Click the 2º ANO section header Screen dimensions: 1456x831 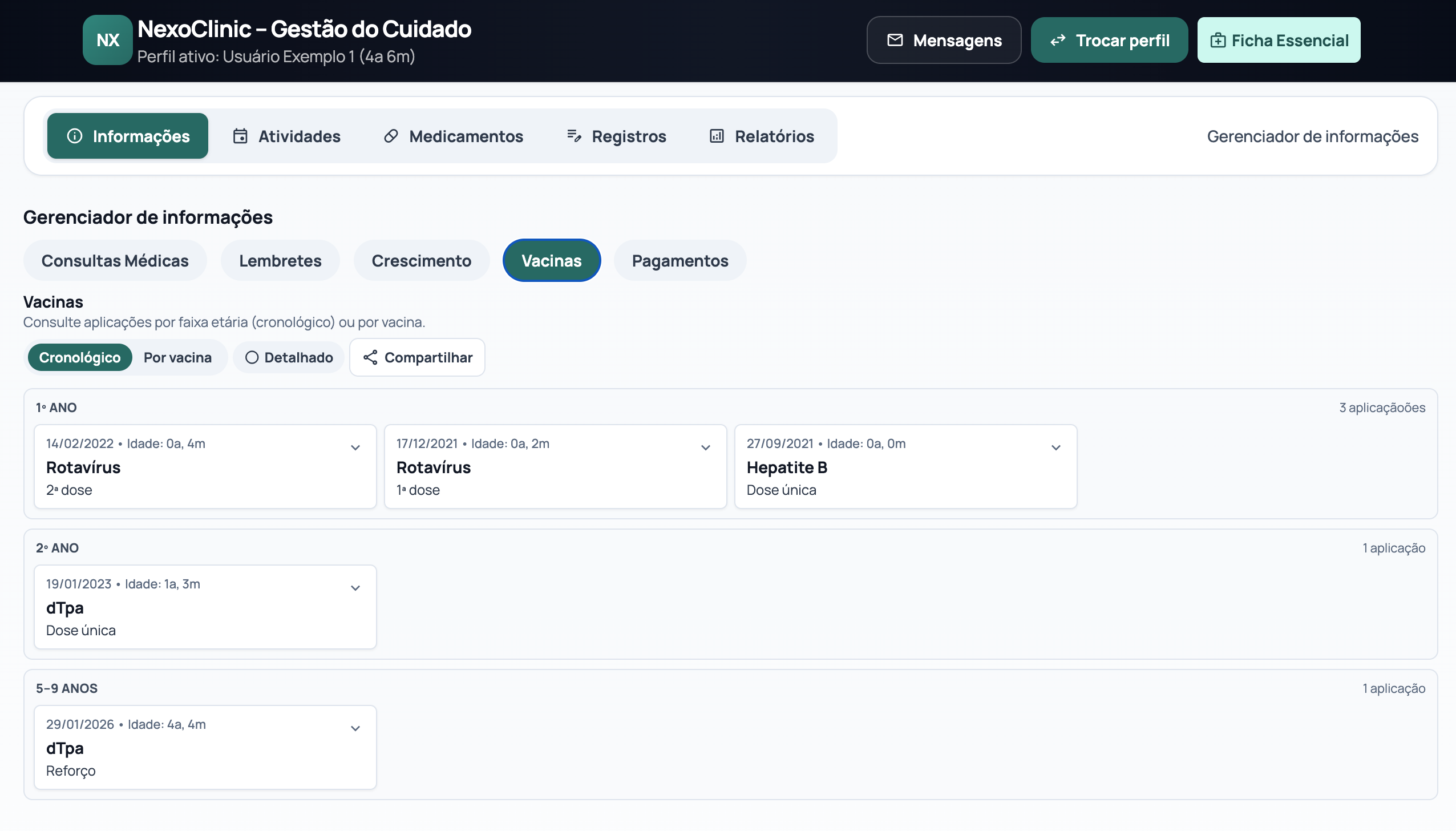pos(57,548)
